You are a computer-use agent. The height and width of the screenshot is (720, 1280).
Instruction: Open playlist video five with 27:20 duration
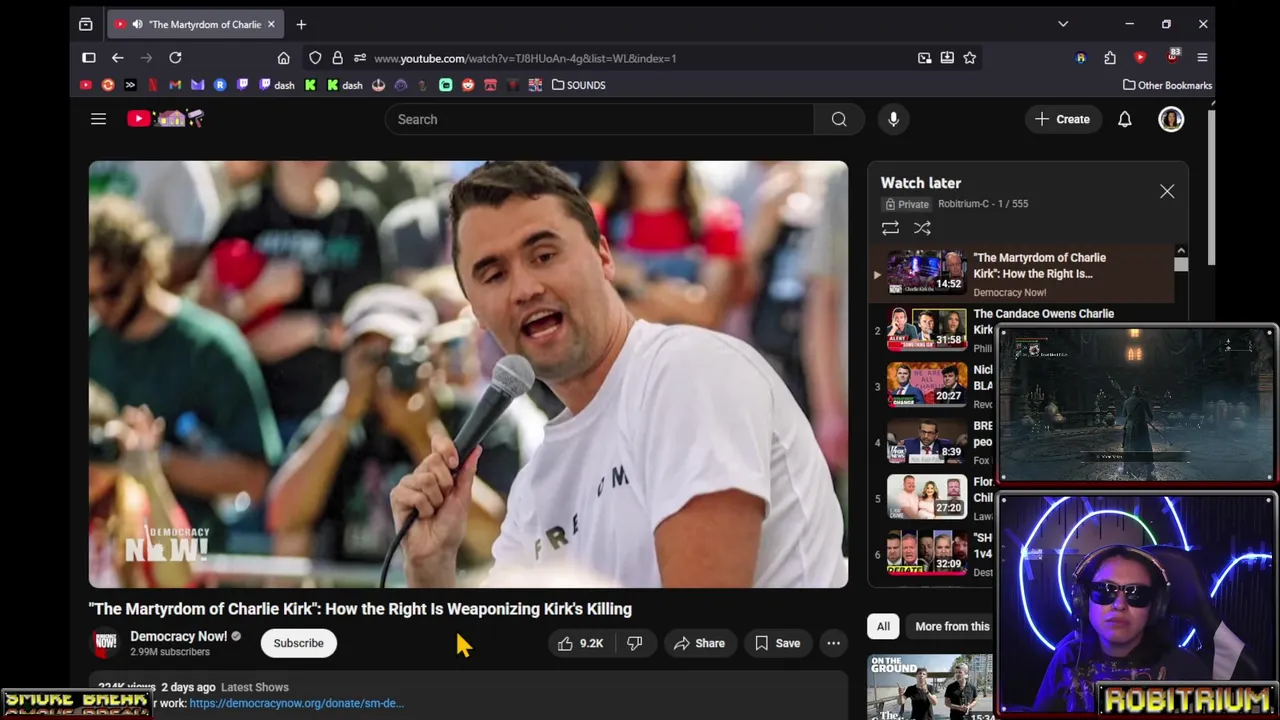(927, 497)
